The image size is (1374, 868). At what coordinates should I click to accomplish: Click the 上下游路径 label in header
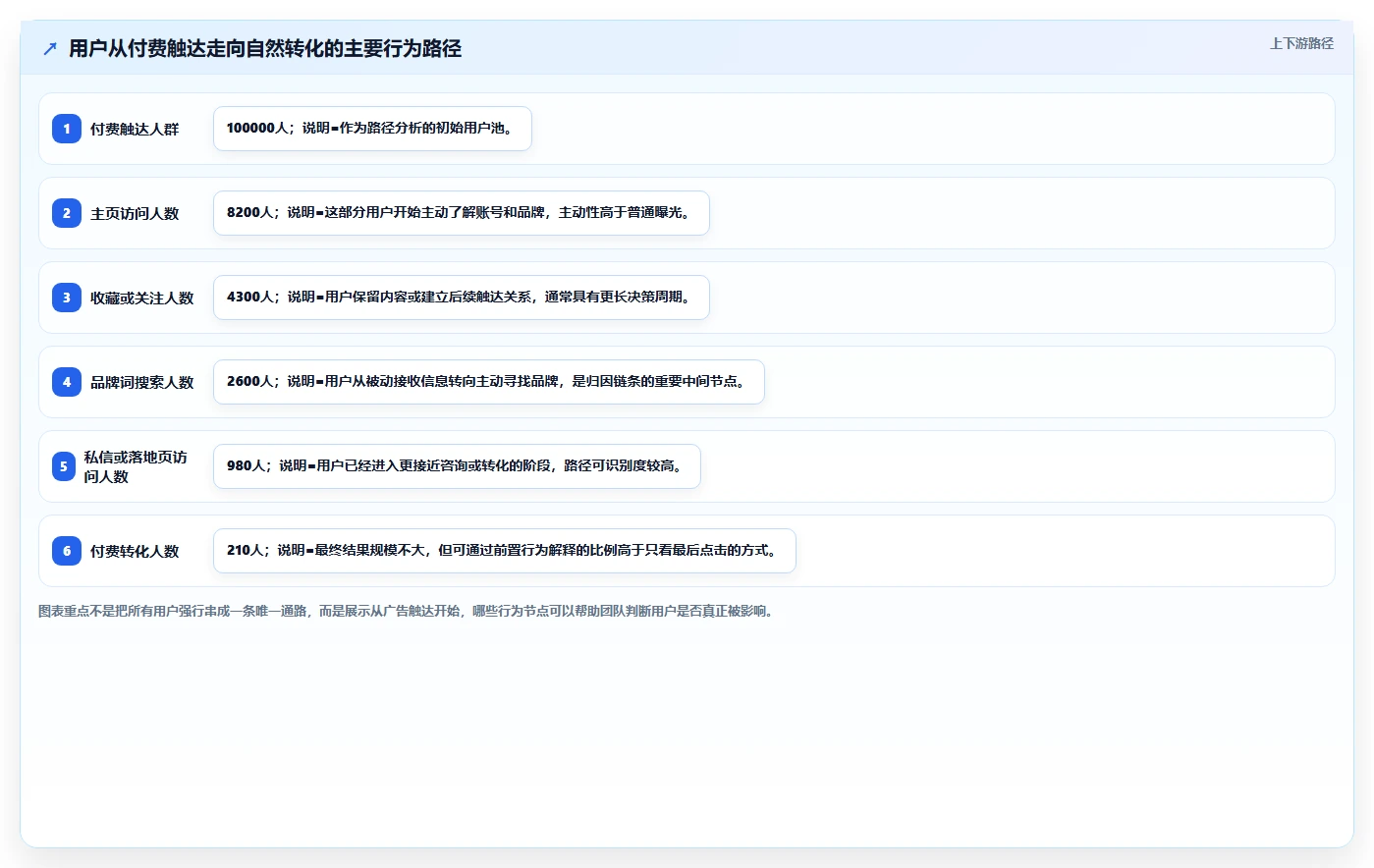click(1301, 43)
